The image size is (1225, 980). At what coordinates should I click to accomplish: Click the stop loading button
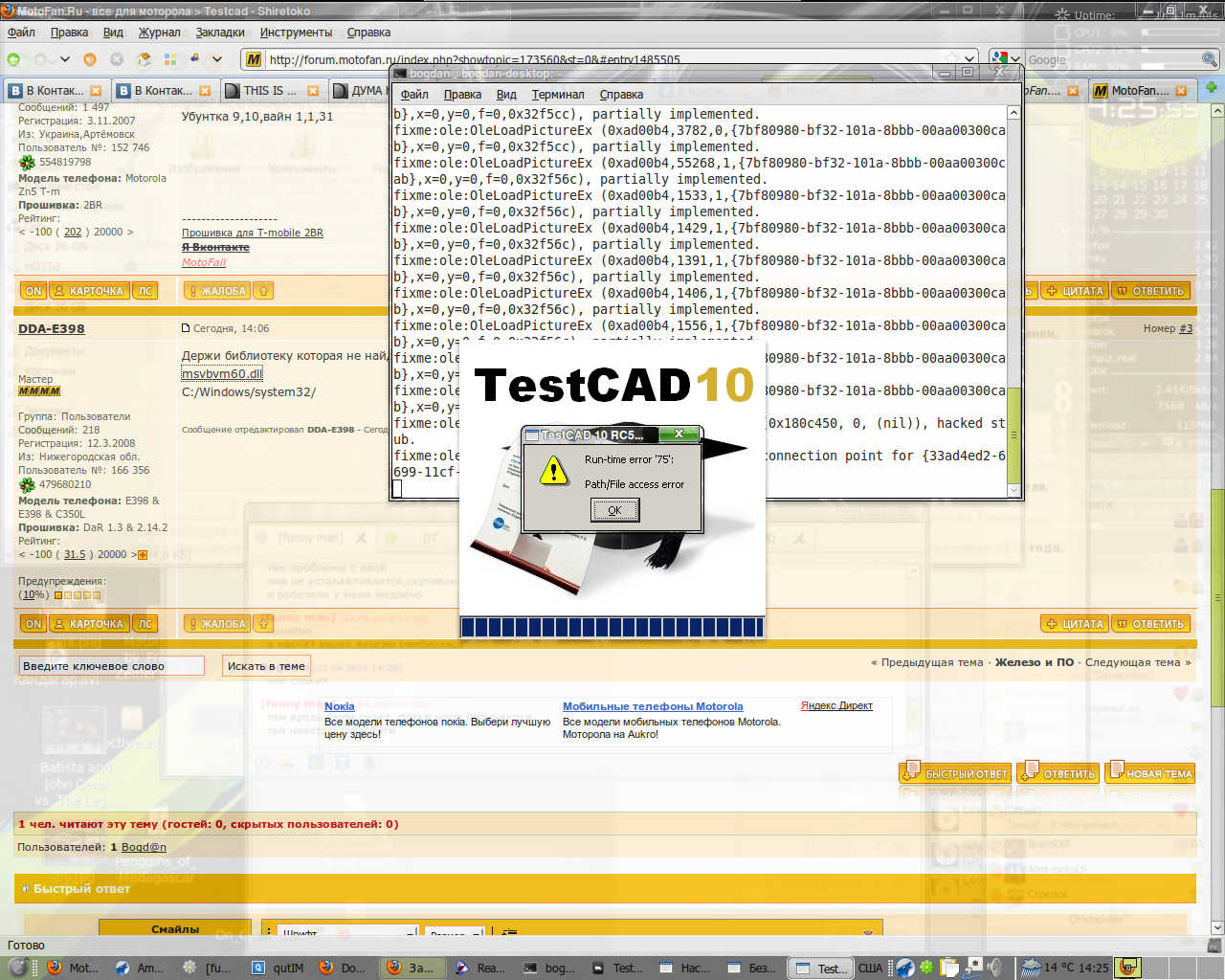click(117, 59)
